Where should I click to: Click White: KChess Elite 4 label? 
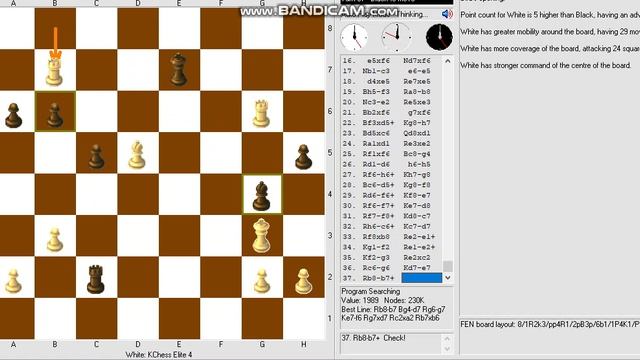tap(158, 355)
